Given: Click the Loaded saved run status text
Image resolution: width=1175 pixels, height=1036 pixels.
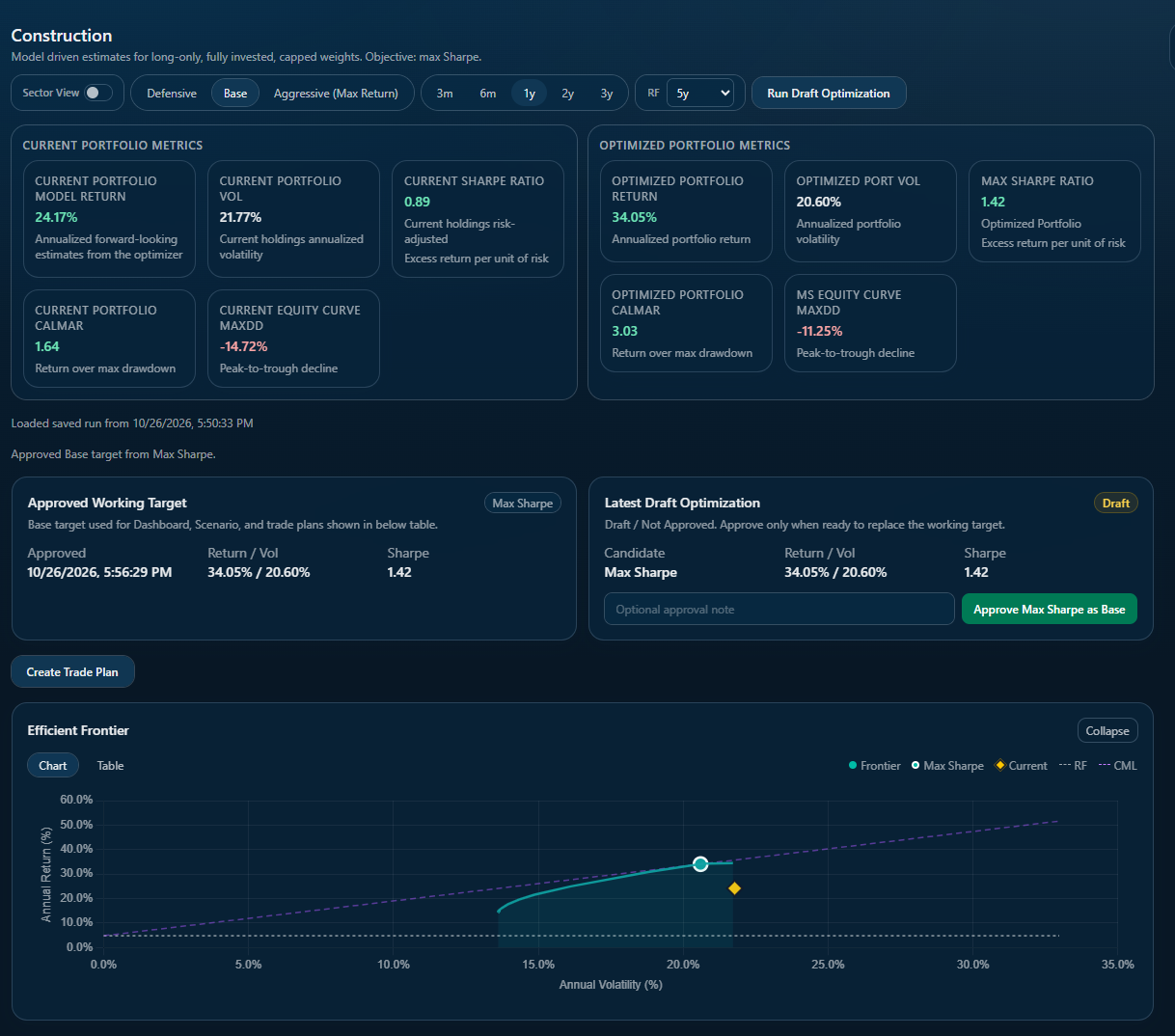Looking at the screenshot, I should (x=132, y=423).
